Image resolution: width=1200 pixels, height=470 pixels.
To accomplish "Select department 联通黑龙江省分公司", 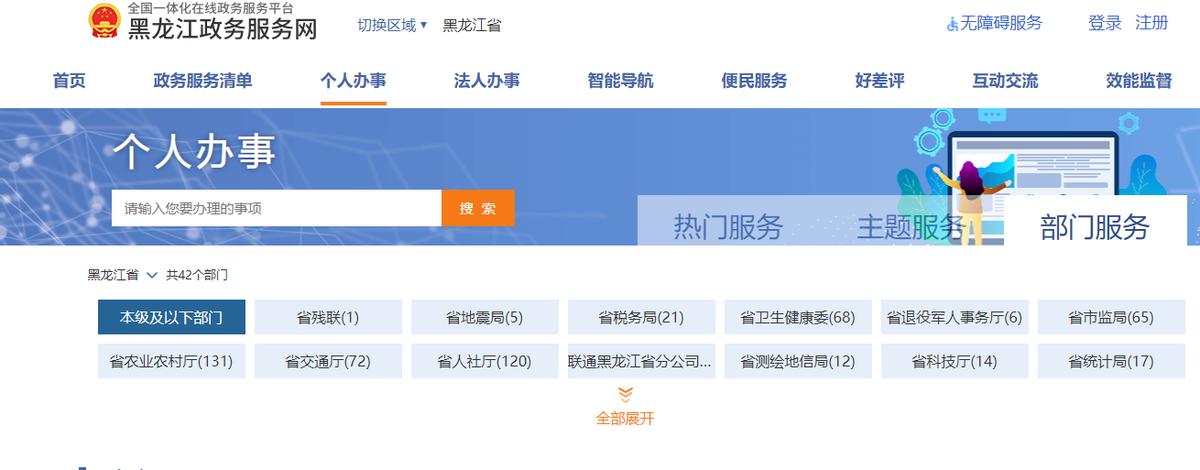I will 641,361.
